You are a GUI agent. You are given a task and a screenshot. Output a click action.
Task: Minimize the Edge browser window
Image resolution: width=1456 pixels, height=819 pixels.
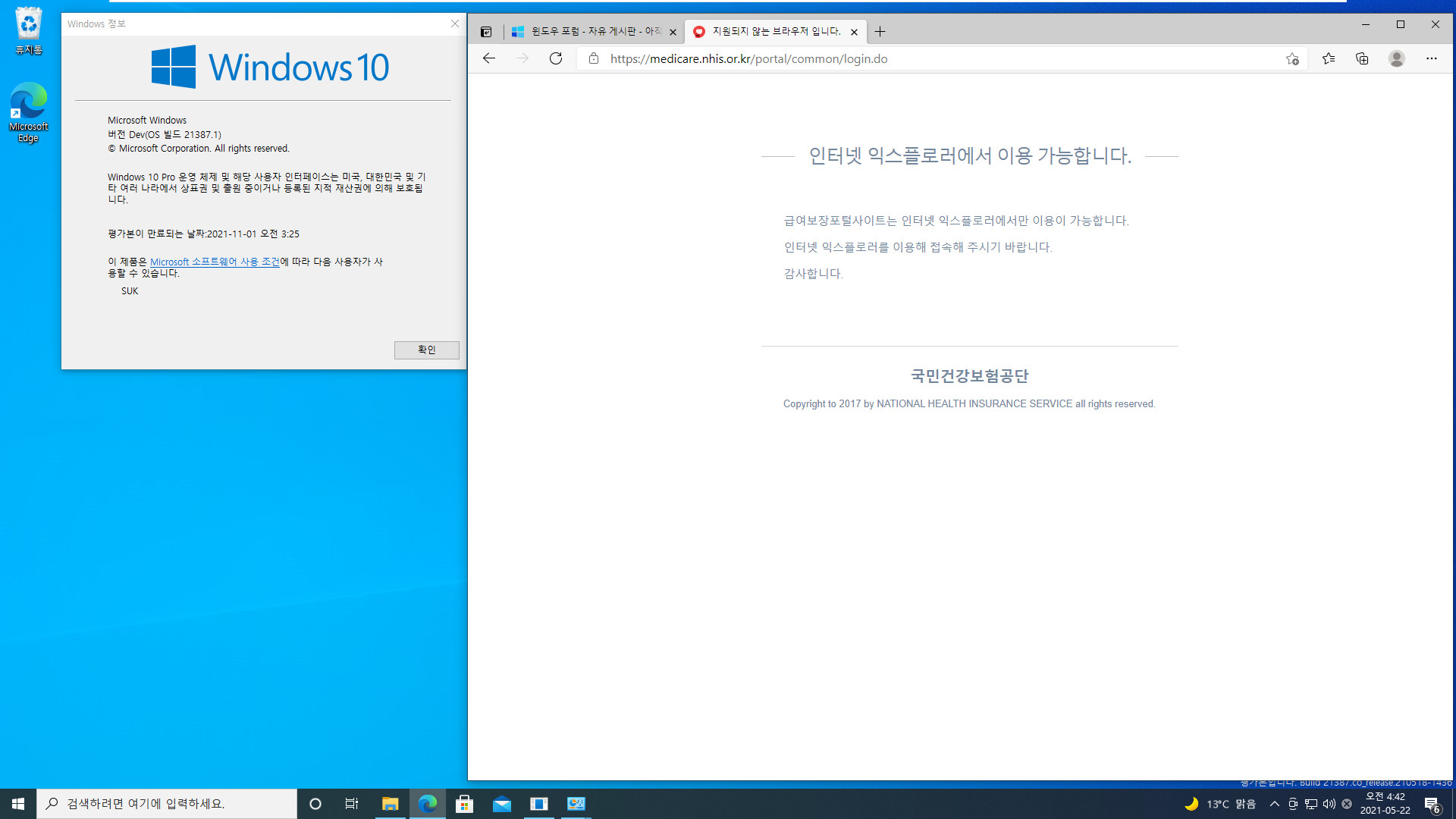point(1366,24)
